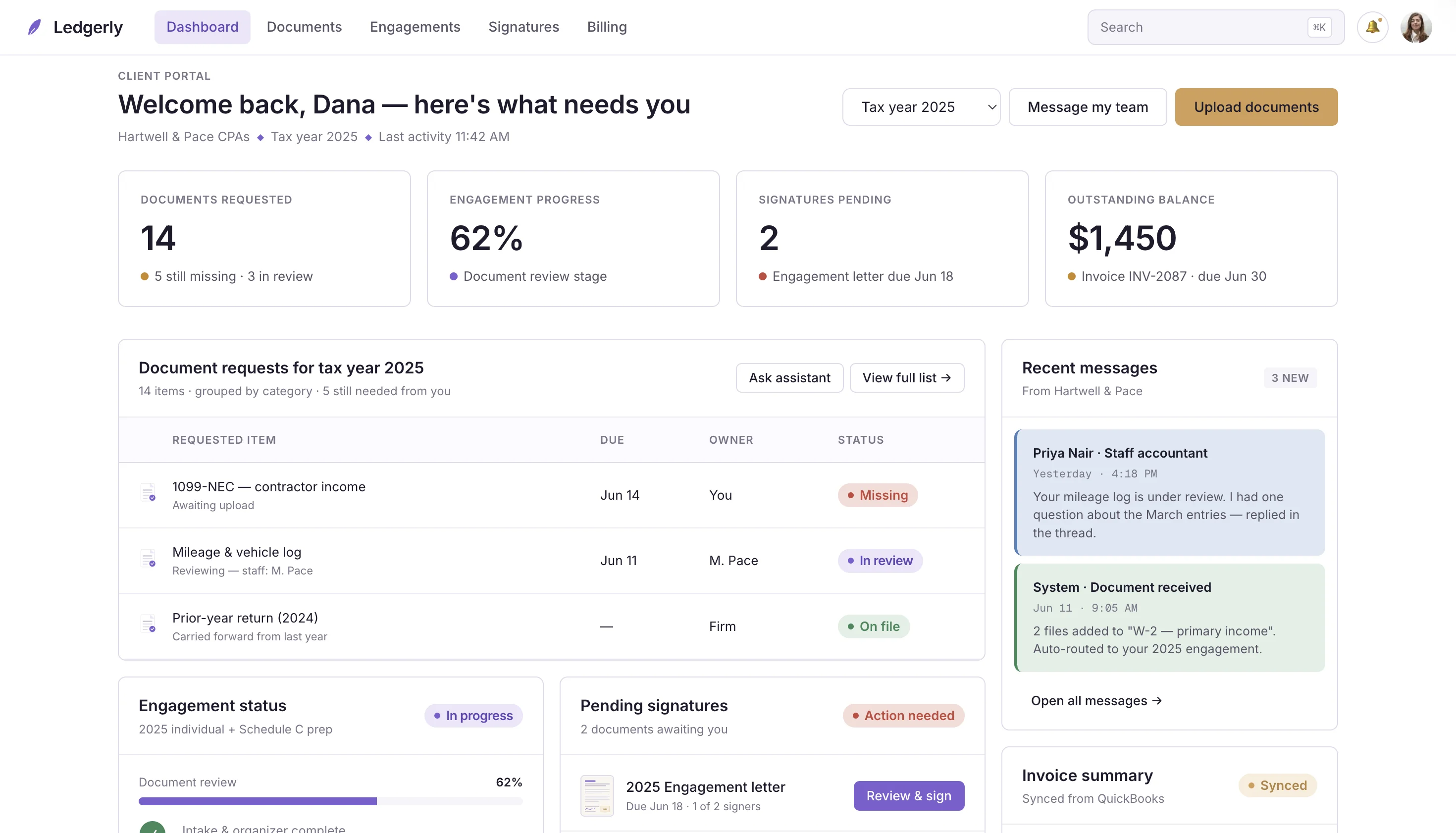Click the Mileage & vehicle log document icon
The height and width of the screenshot is (833, 1456).
tap(148, 558)
